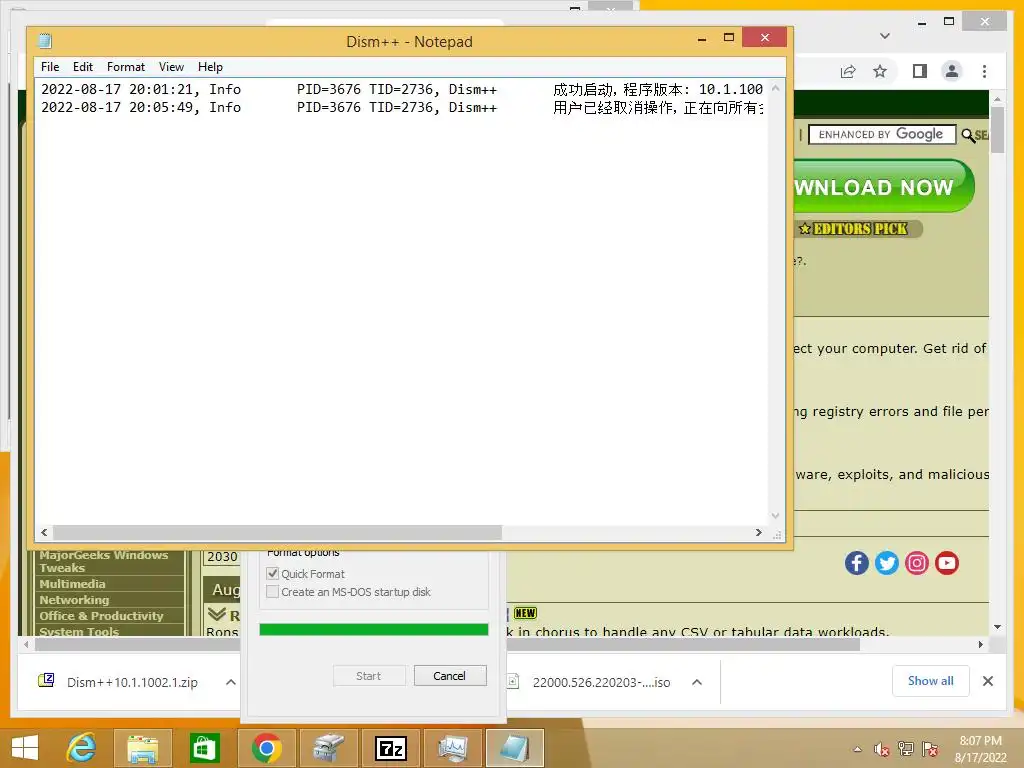Open Office & Productivity category link
This screenshot has width=1024, height=768.
(101, 616)
